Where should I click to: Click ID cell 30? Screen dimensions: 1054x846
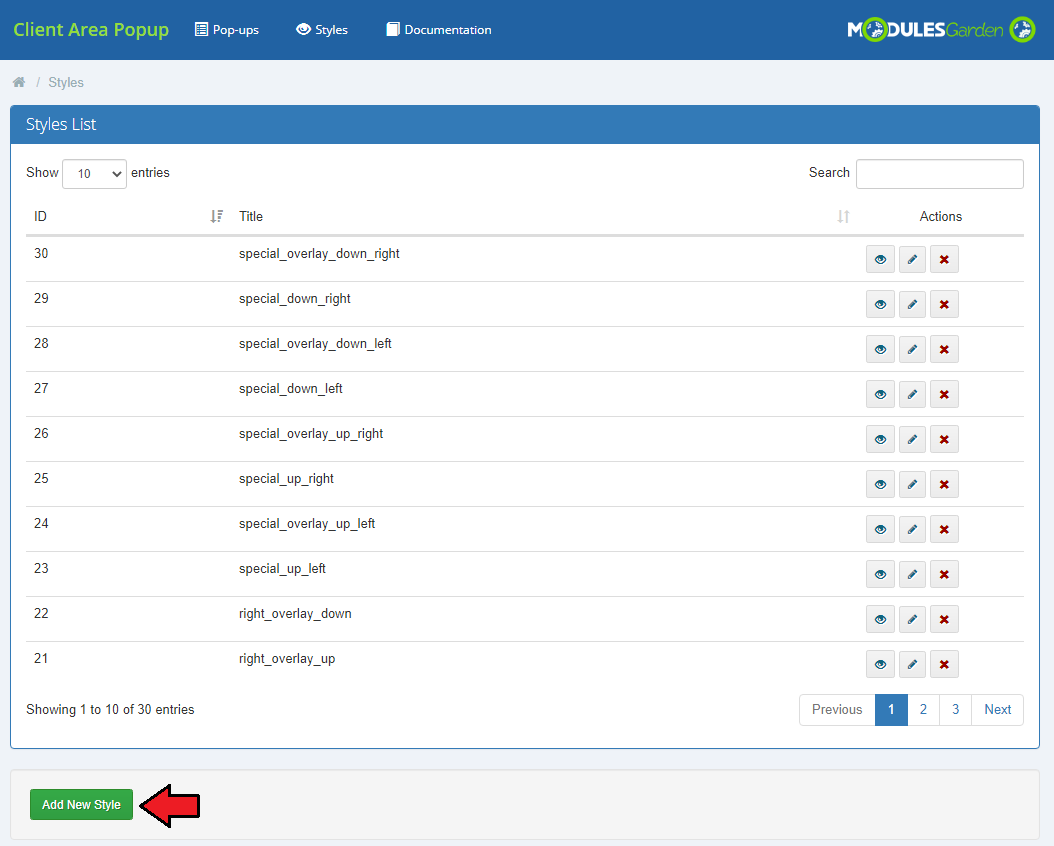click(41, 253)
